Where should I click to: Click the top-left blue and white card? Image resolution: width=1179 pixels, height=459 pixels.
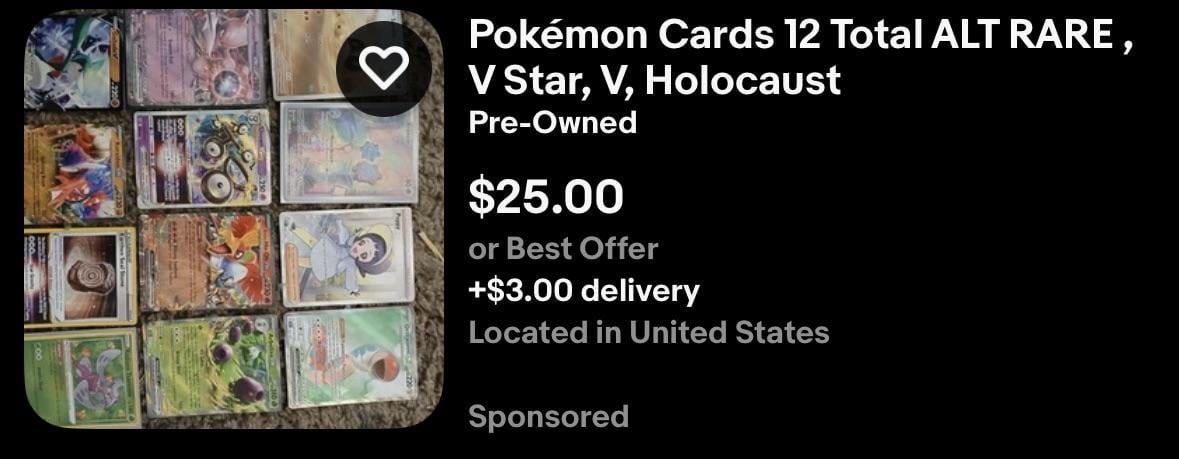[x=72, y=62]
